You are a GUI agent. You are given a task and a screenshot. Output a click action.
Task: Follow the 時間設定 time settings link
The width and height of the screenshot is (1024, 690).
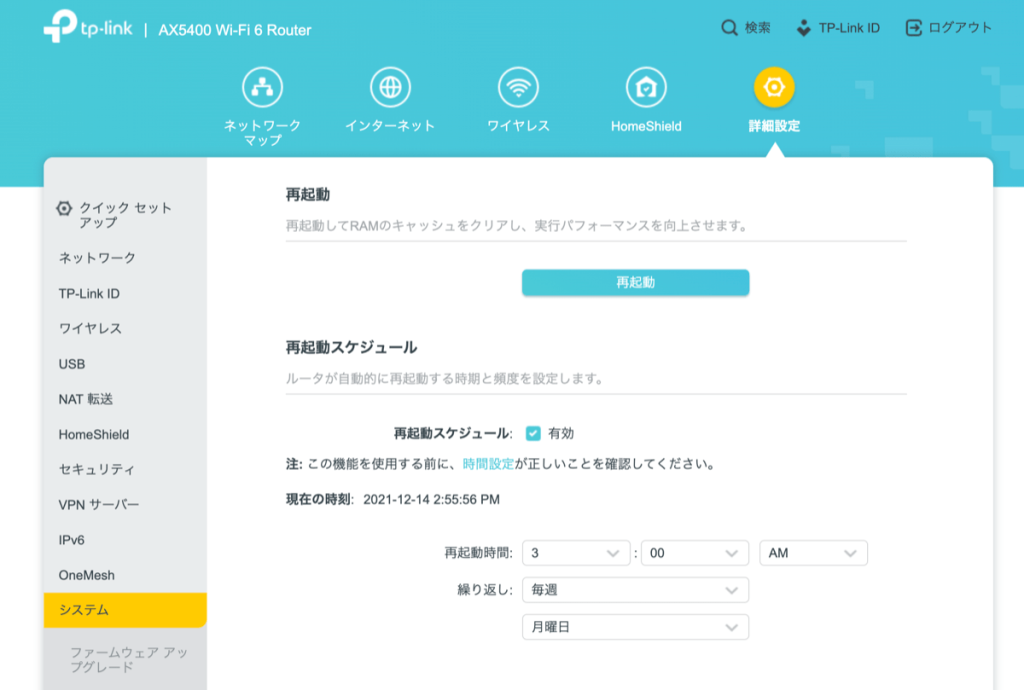tap(488, 464)
